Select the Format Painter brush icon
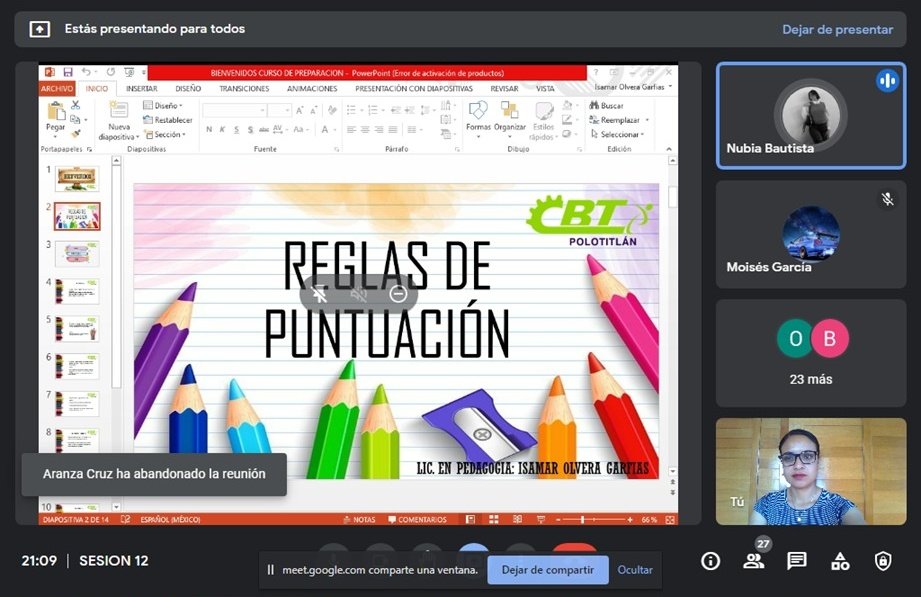This screenshot has width=921, height=597. (75, 134)
